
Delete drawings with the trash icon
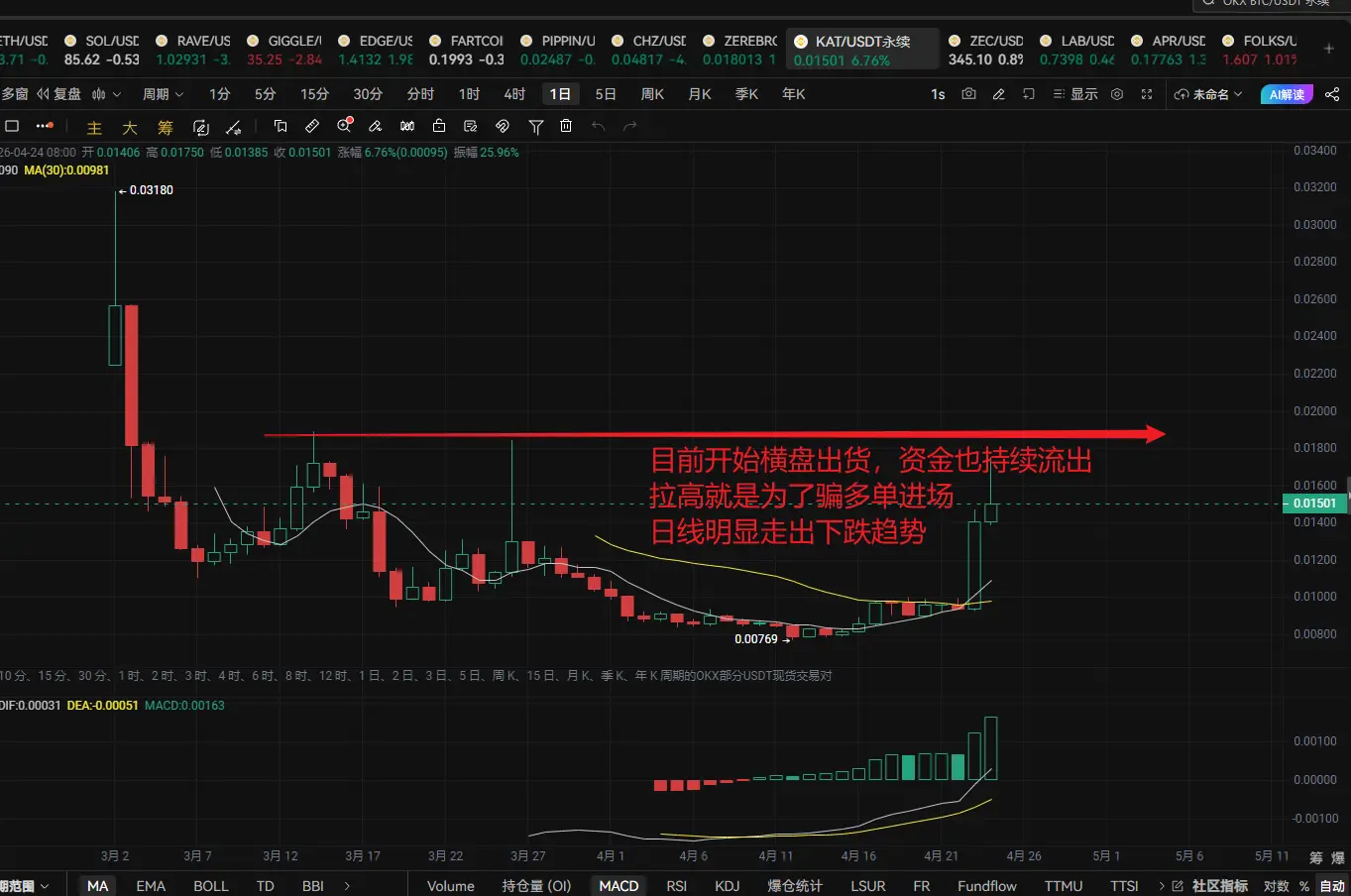[566, 126]
